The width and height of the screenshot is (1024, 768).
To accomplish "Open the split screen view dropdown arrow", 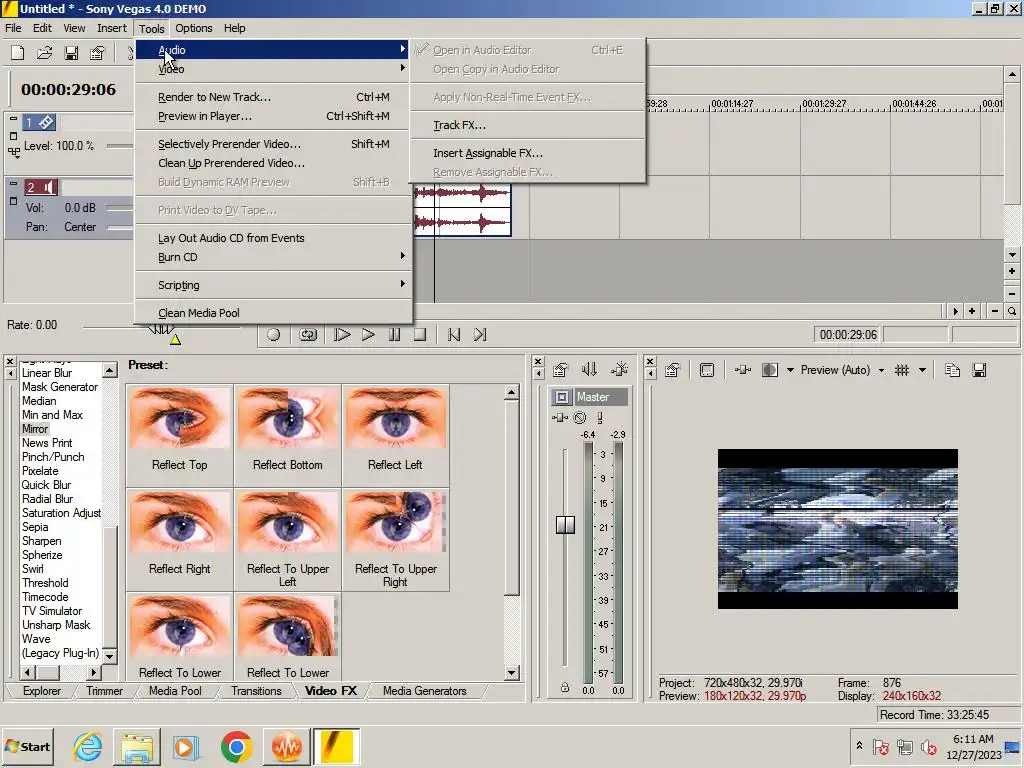I will tap(790, 370).
